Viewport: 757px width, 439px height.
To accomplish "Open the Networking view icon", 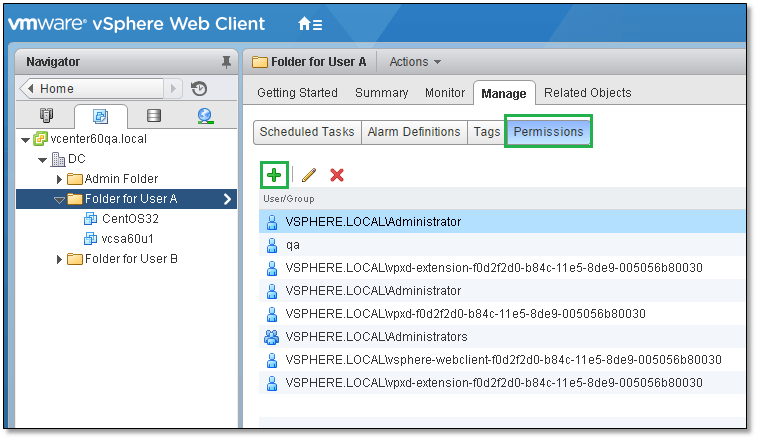I will (205, 116).
